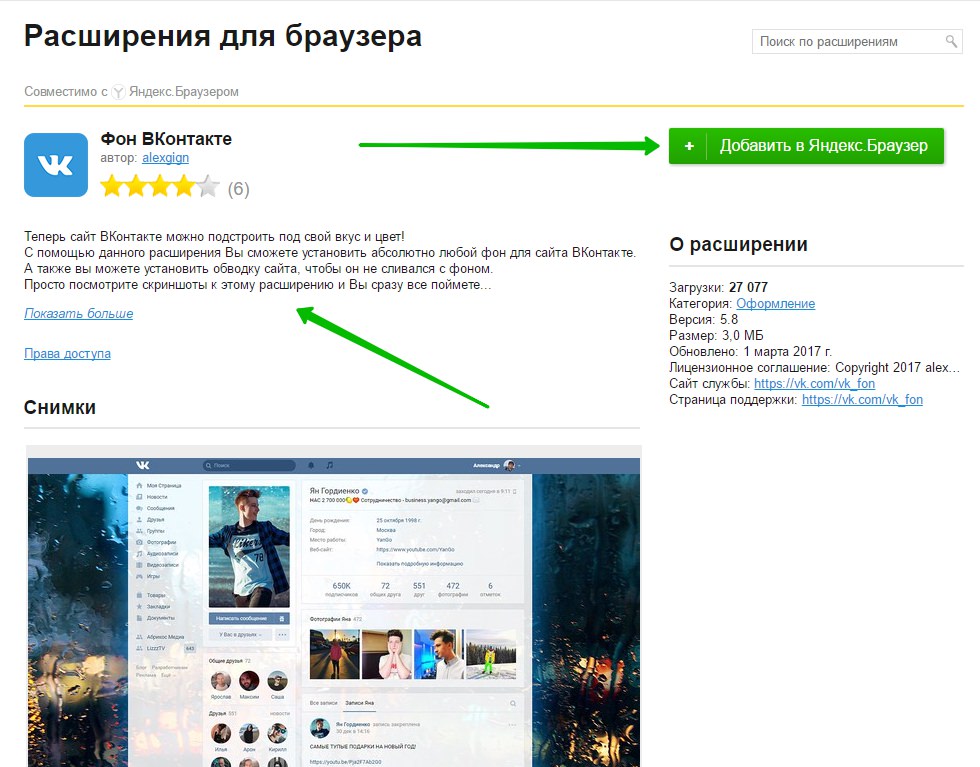Image resolution: width=980 pixels, height=767 pixels.
Task: Open Страница поддержки vk.com/vk_fon link
Action: click(x=862, y=399)
